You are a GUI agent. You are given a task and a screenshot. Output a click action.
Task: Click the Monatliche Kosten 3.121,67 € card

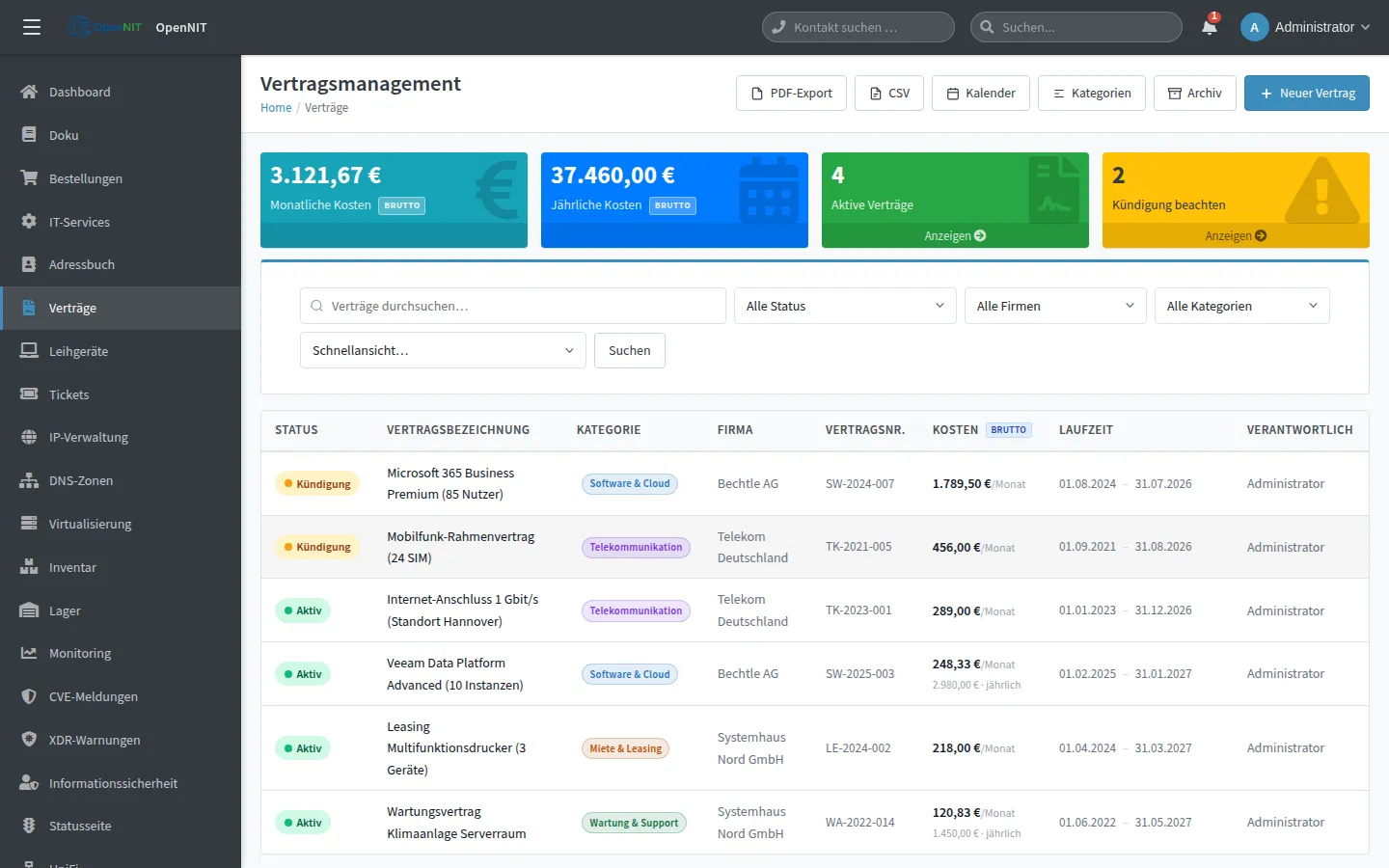pyautogui.click(x=394, y=200)
